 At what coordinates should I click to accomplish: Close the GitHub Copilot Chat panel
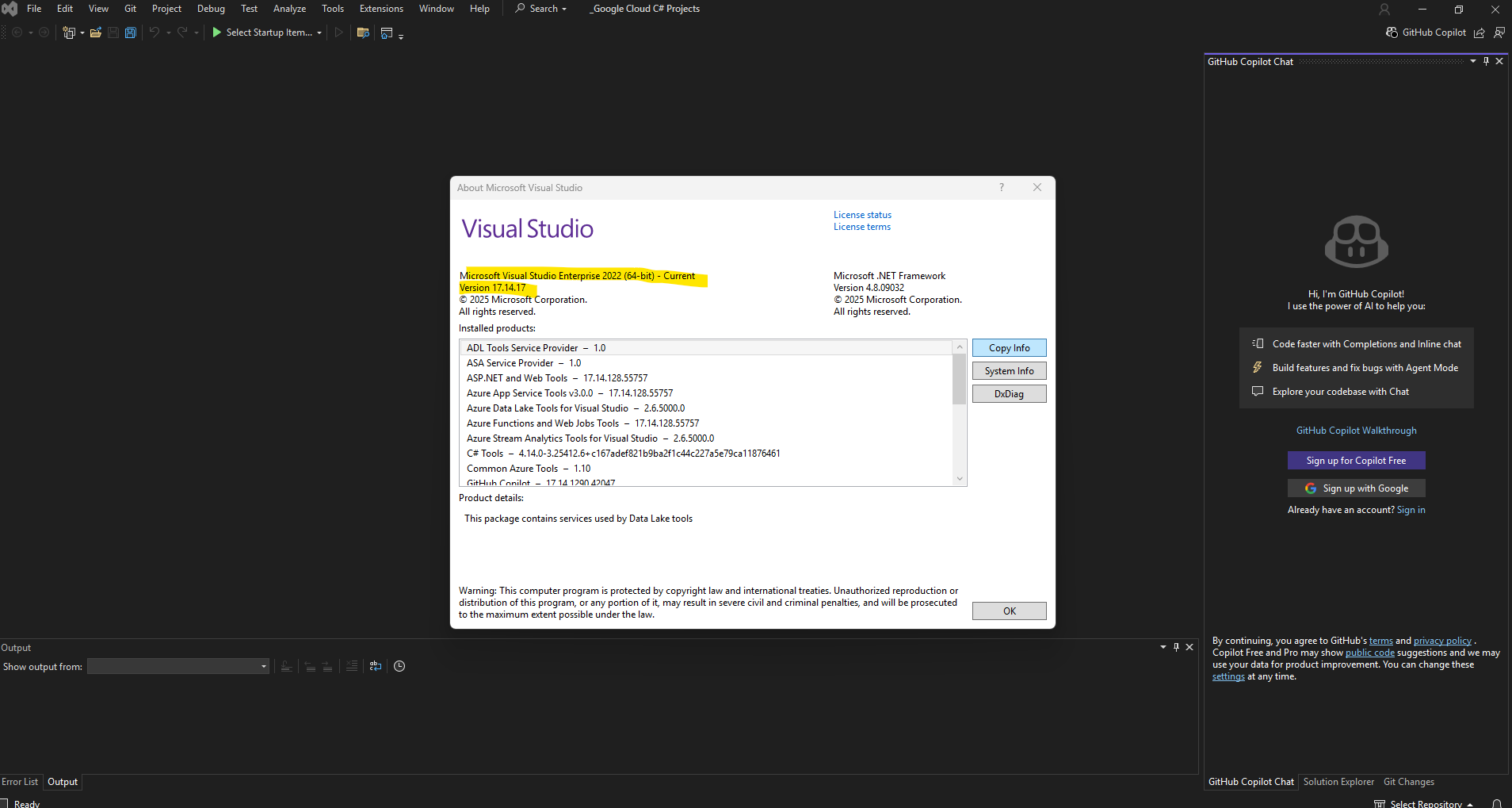tap(1499, 61)
